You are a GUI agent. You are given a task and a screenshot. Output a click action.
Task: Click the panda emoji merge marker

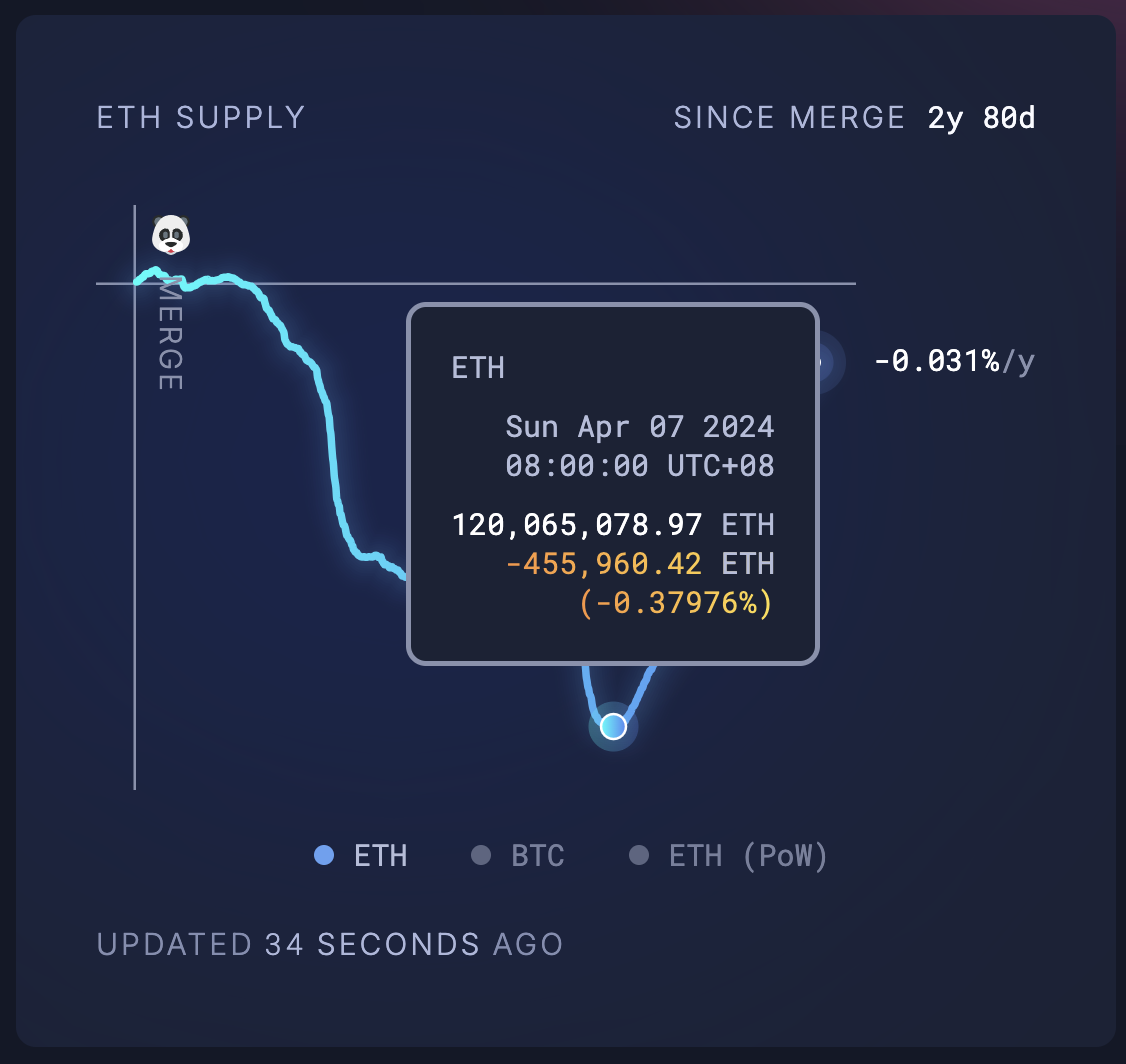171,235
